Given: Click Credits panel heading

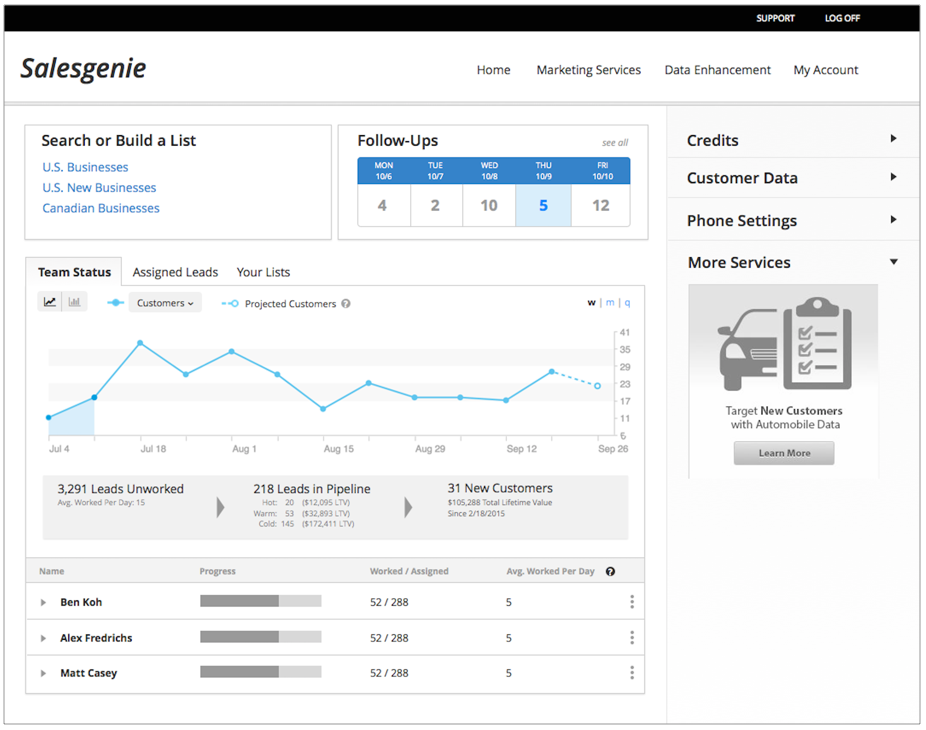Looking at the screenshot, I should click(713, 141).
